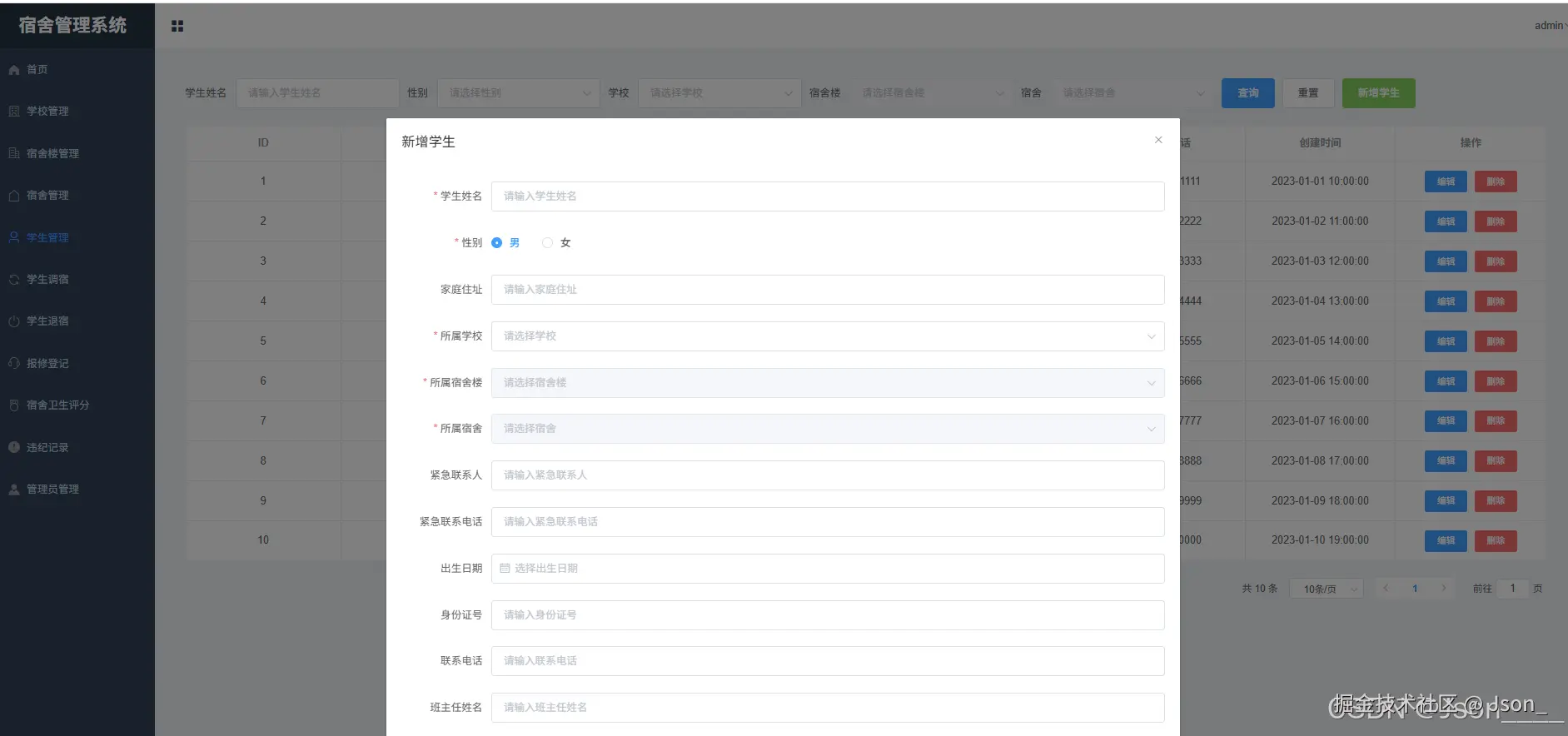
Task: Open 学生调宿 menu item
Action: point(77,280)
